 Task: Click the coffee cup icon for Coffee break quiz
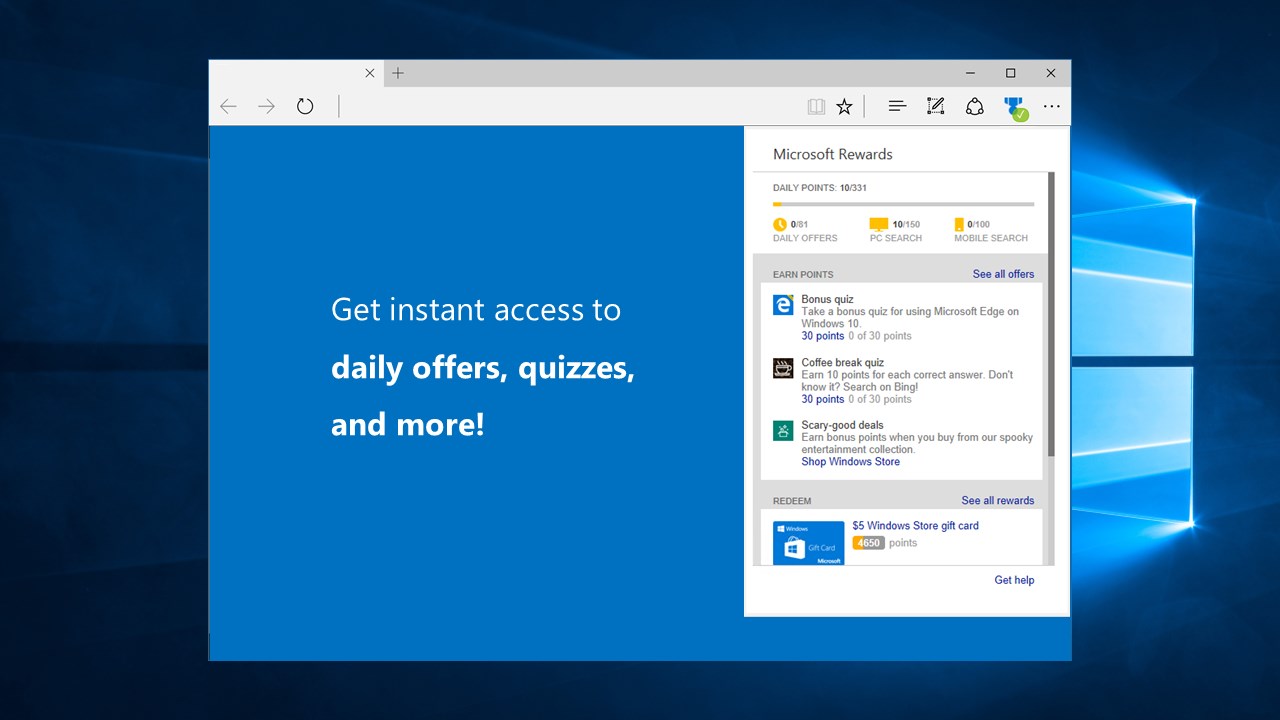tap(782, 368)
